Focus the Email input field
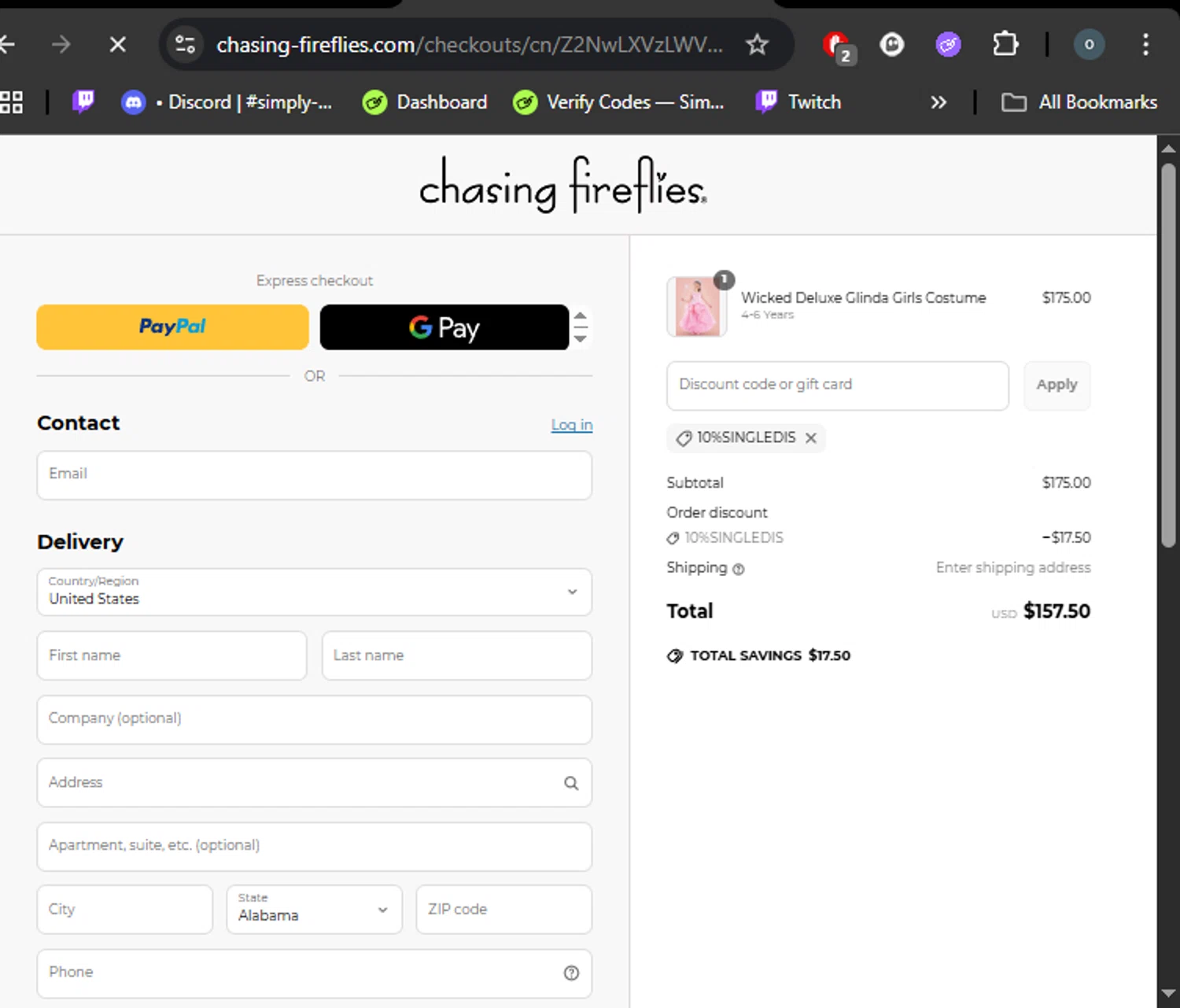This screenshot has height=1008, width=1180. [314, 475]
